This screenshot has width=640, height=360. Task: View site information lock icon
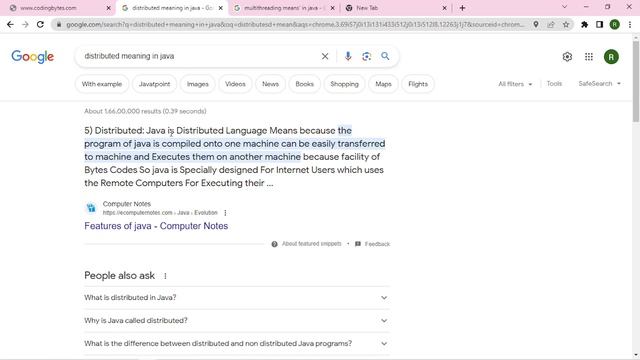tap(59, 24)
